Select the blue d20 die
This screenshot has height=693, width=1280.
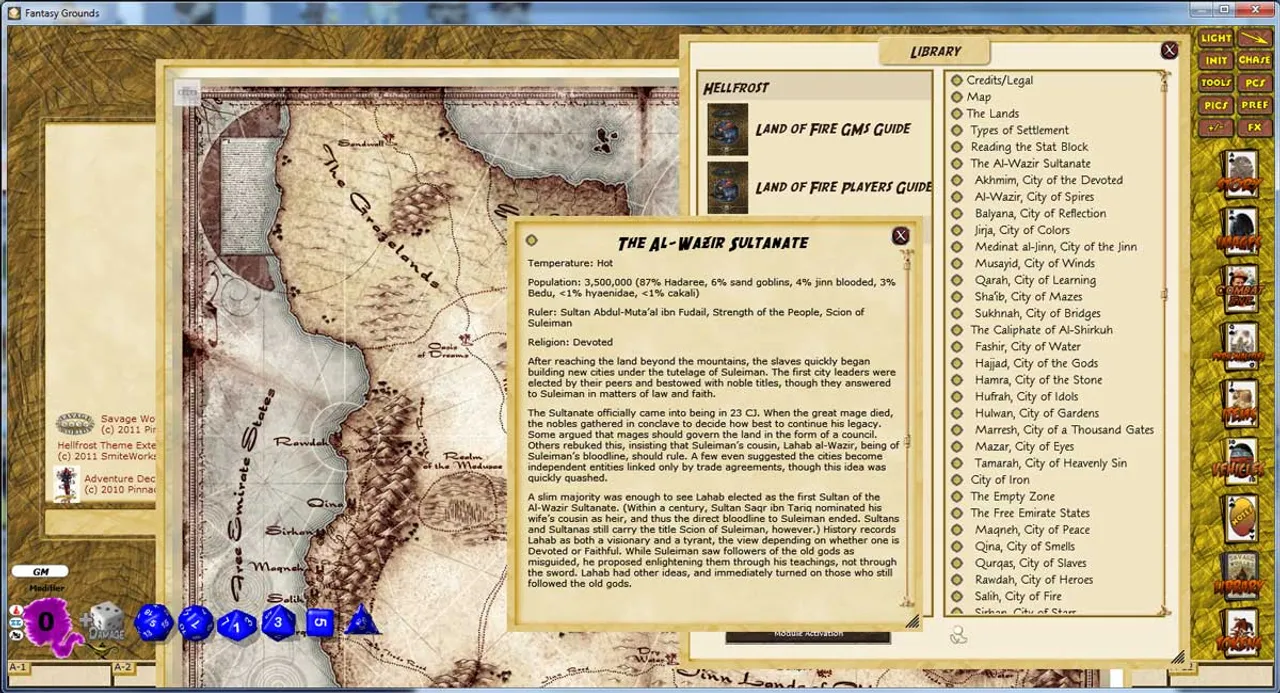click(154, 621)
